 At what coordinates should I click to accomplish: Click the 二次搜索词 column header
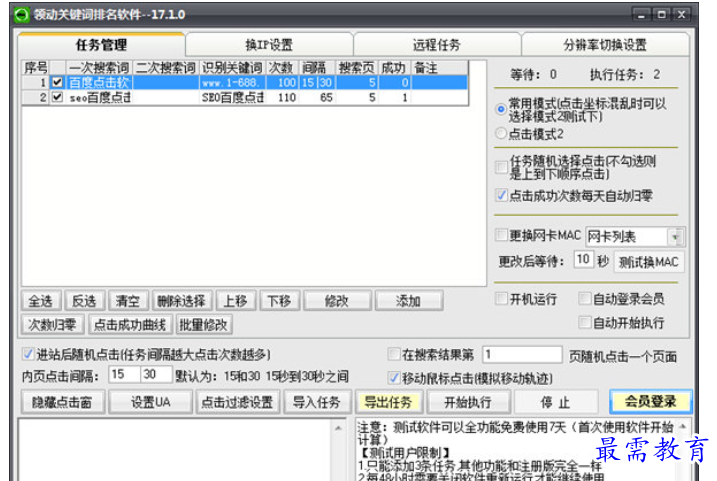tap(166, 68)
